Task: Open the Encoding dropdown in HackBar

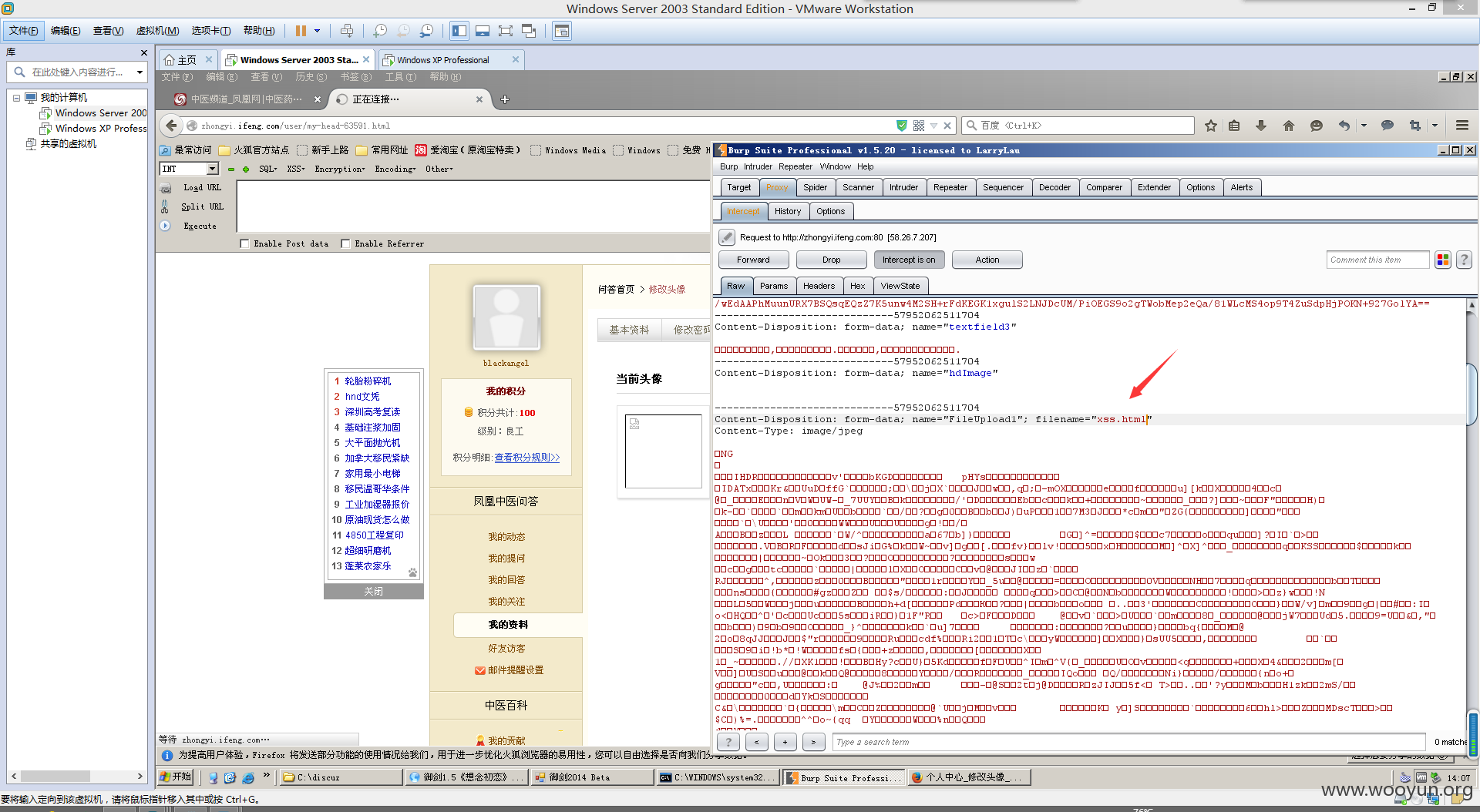Action: pyautogui.click(x=395, y=169)
